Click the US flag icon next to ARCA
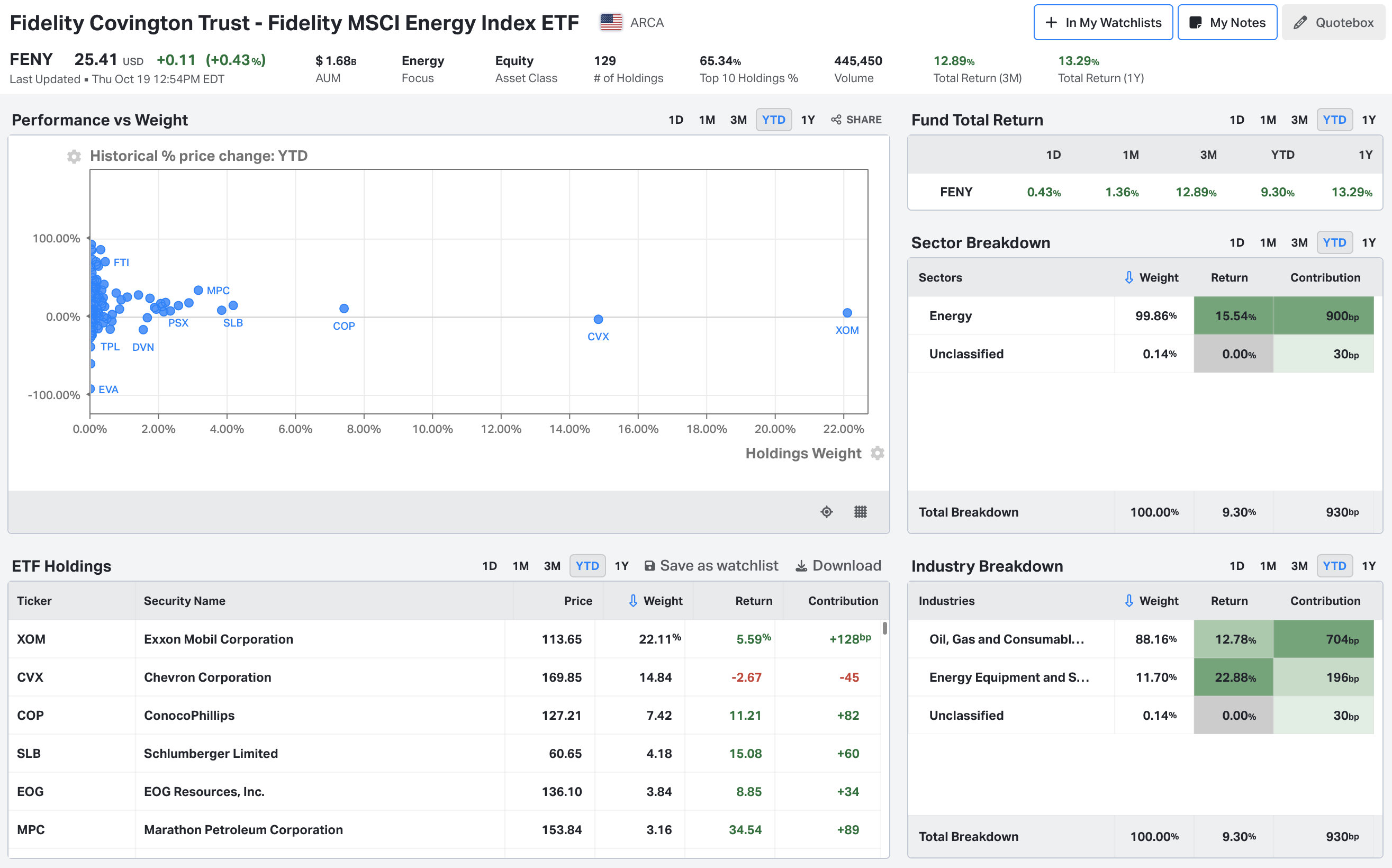The width and height of the screenshot is (1392, 868). pyautogui.click(x=611, y=22)
